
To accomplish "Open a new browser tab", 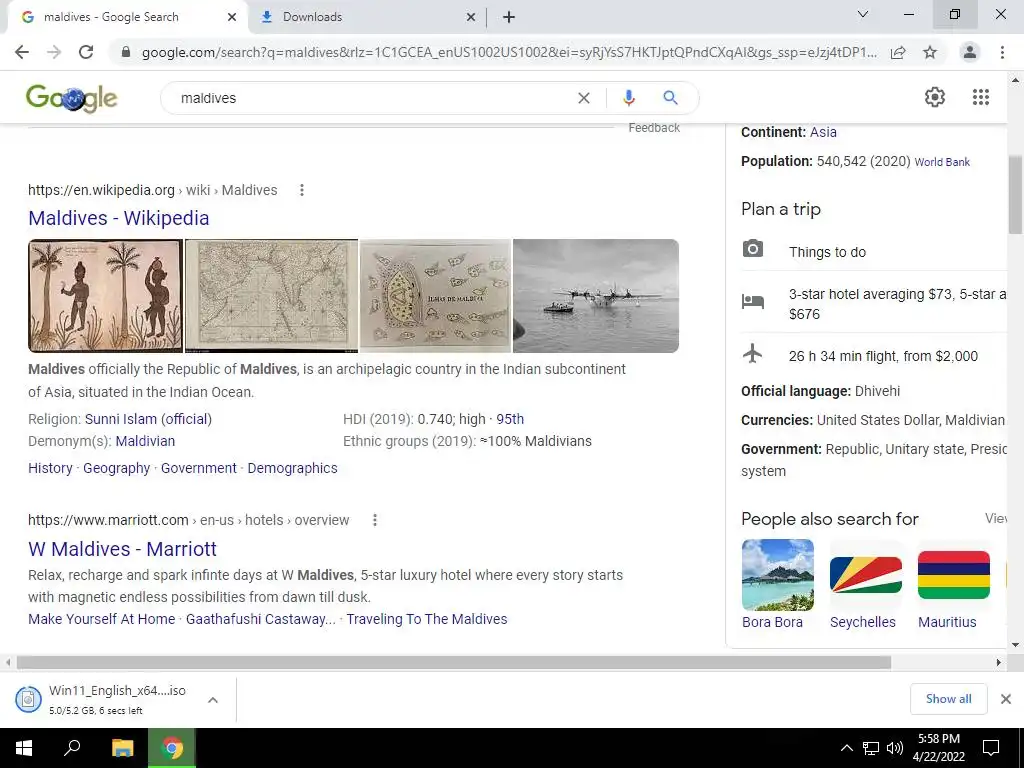I will point(509,17).
